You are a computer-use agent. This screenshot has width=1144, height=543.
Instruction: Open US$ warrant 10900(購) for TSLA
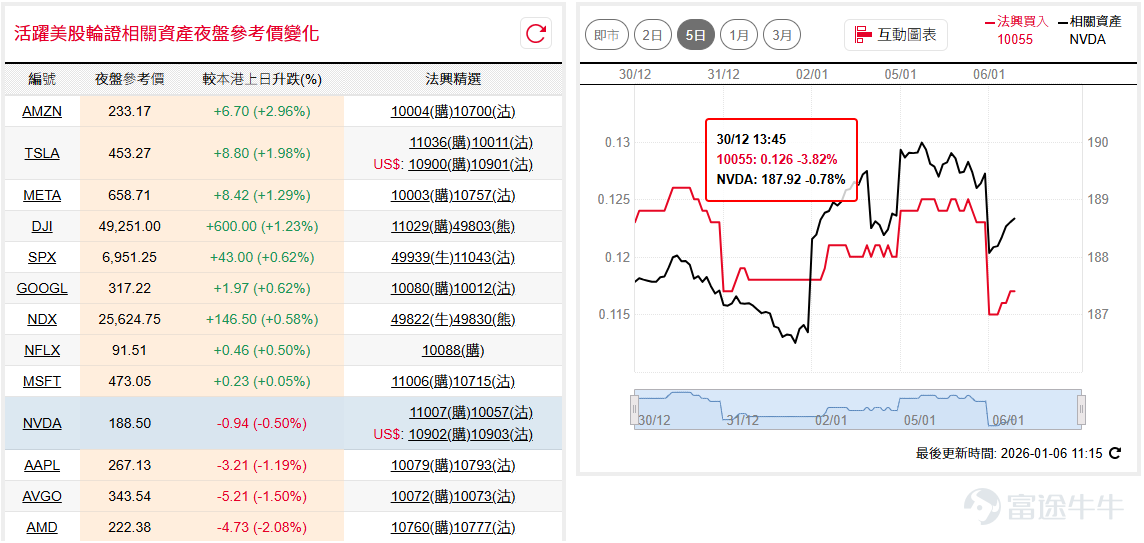tap(439, 165)
